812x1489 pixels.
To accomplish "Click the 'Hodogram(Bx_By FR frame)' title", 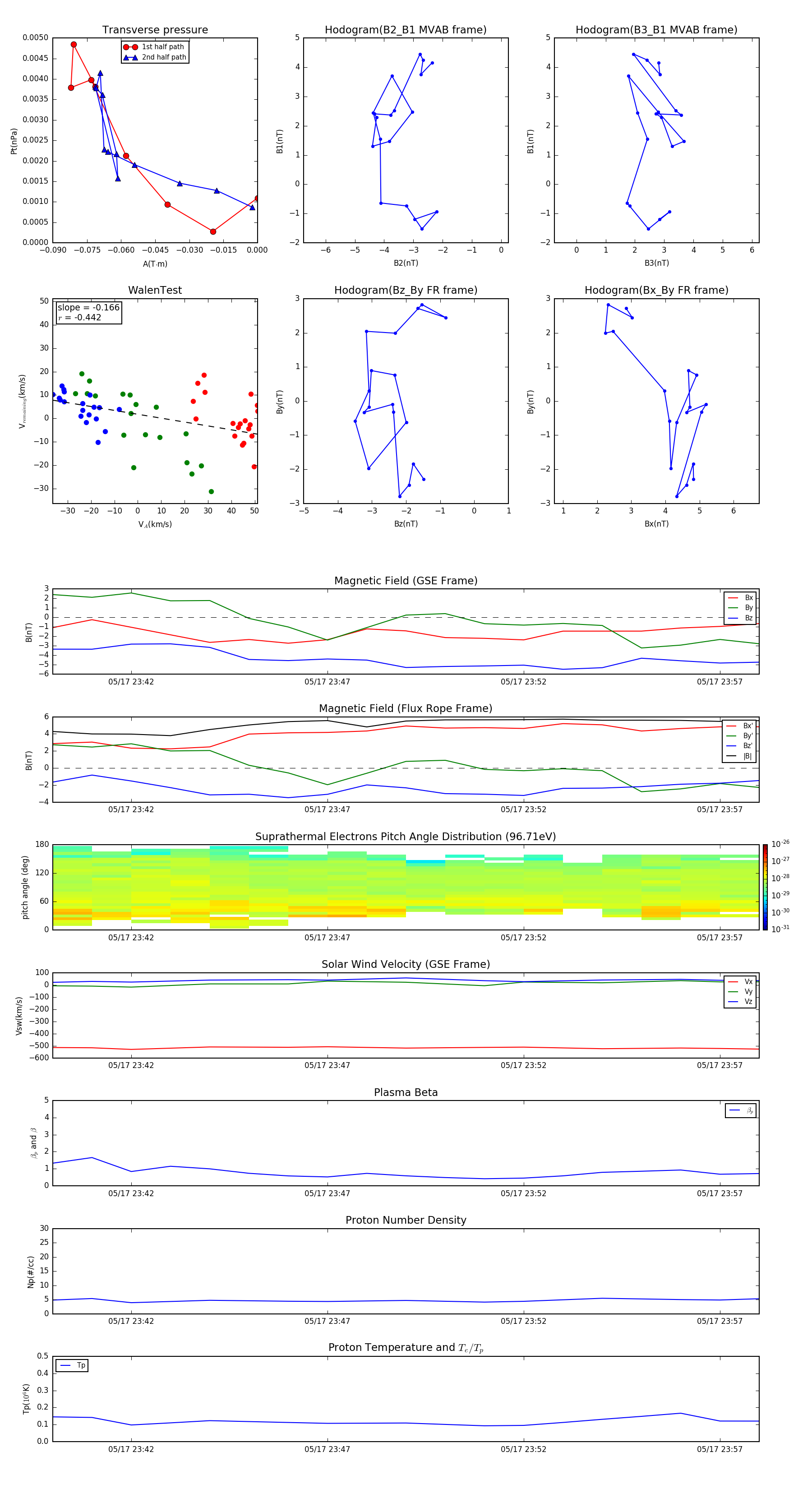I will [656, 290].
